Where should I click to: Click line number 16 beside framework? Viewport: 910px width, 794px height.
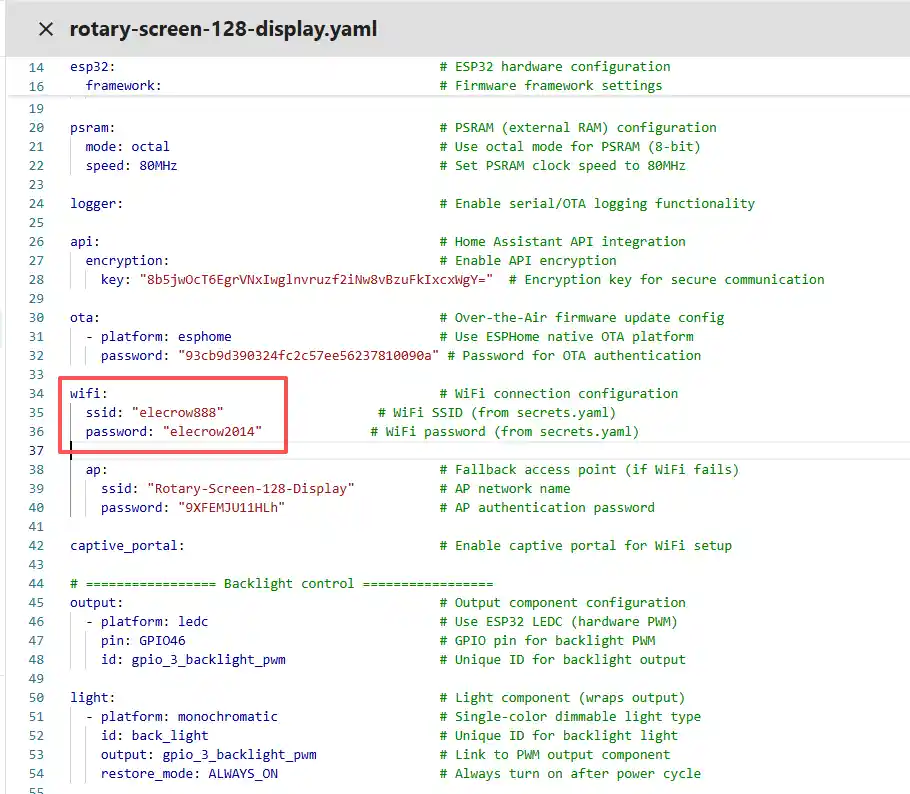pyautogui.click(x=36, y=86)
